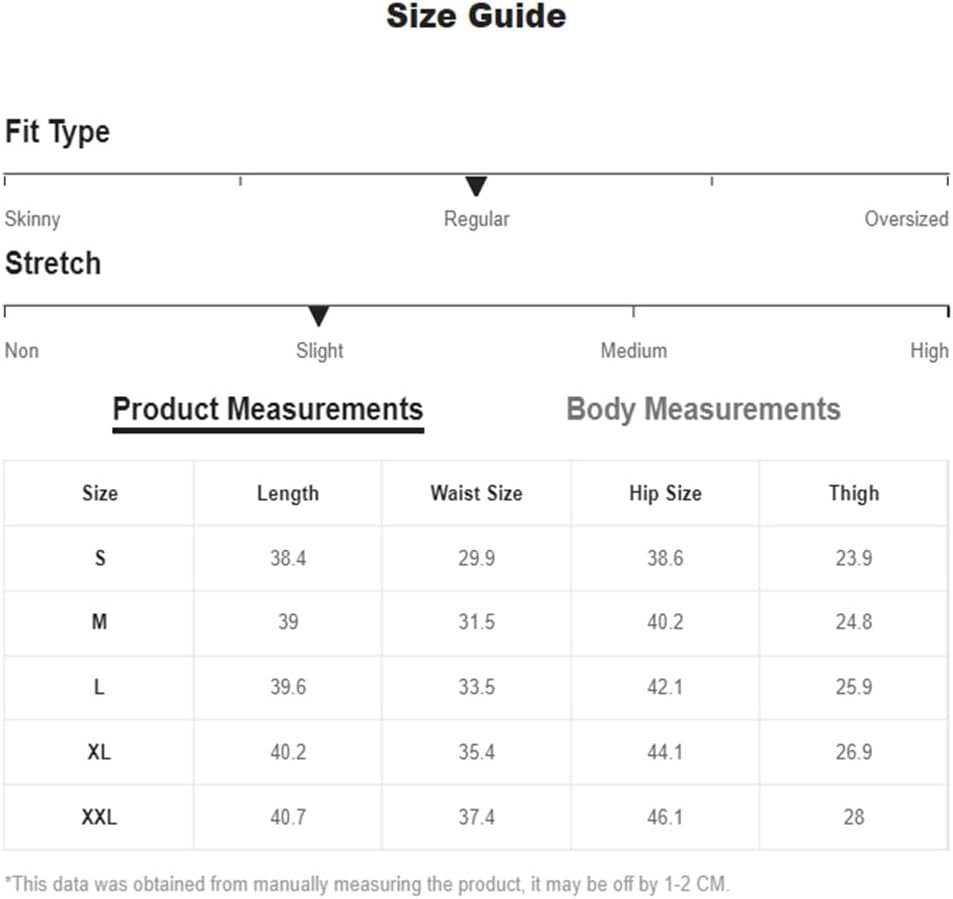Image resolution: width=953 pixels, height=899 pixels.
Task: Click the Fit Type triangle marker at Regular
Action: pos(476,186)
